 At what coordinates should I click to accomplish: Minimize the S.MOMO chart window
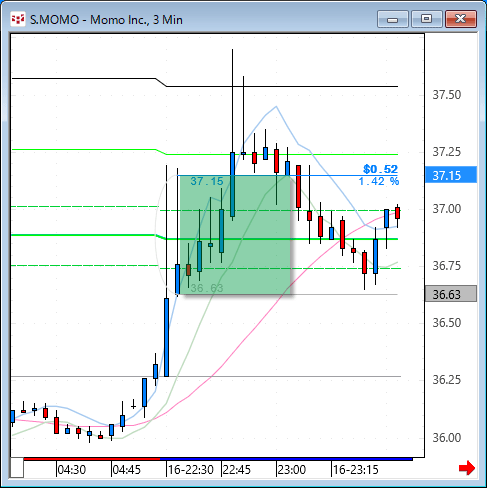393,19
